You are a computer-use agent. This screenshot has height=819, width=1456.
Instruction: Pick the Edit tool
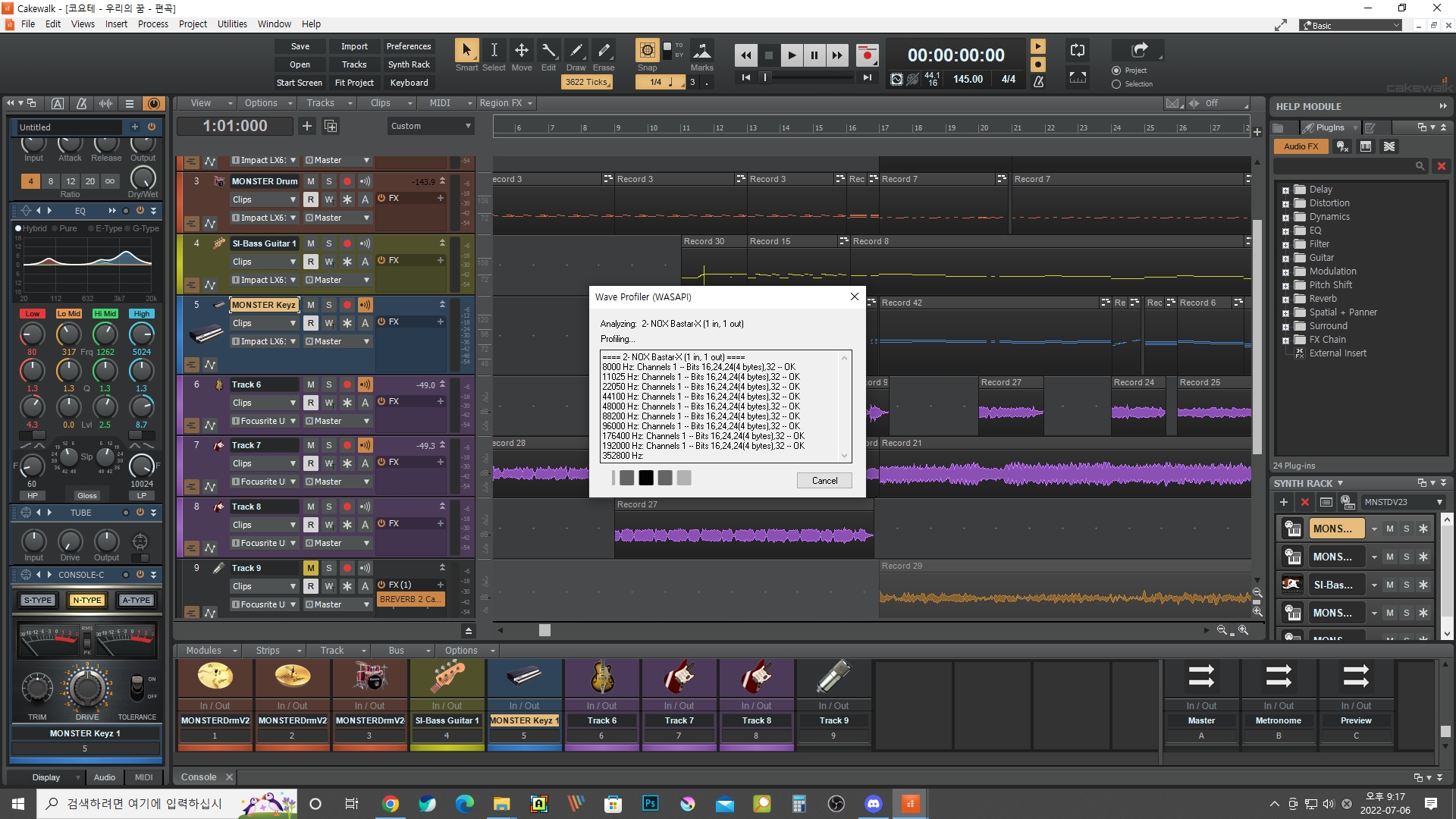coord(549,51)
